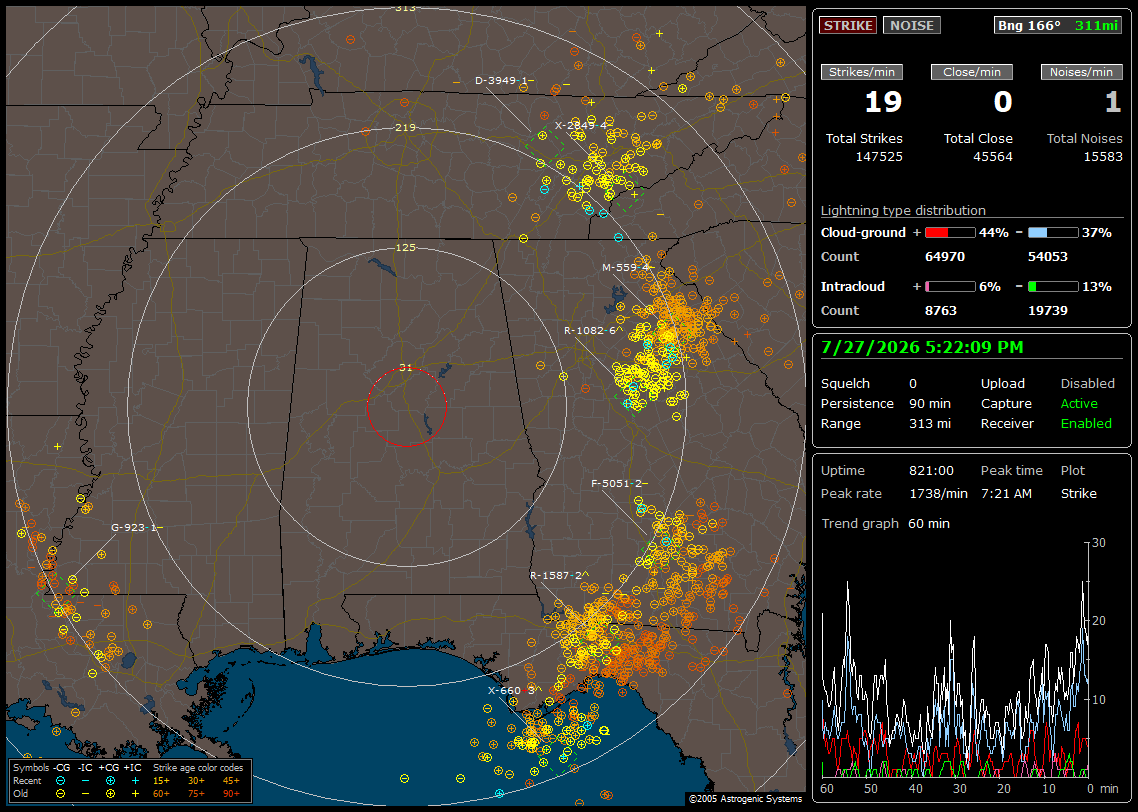Click the Range value 313 mi
The image size is (1138, 812).
pyautogui.click(x=930, y=424)
